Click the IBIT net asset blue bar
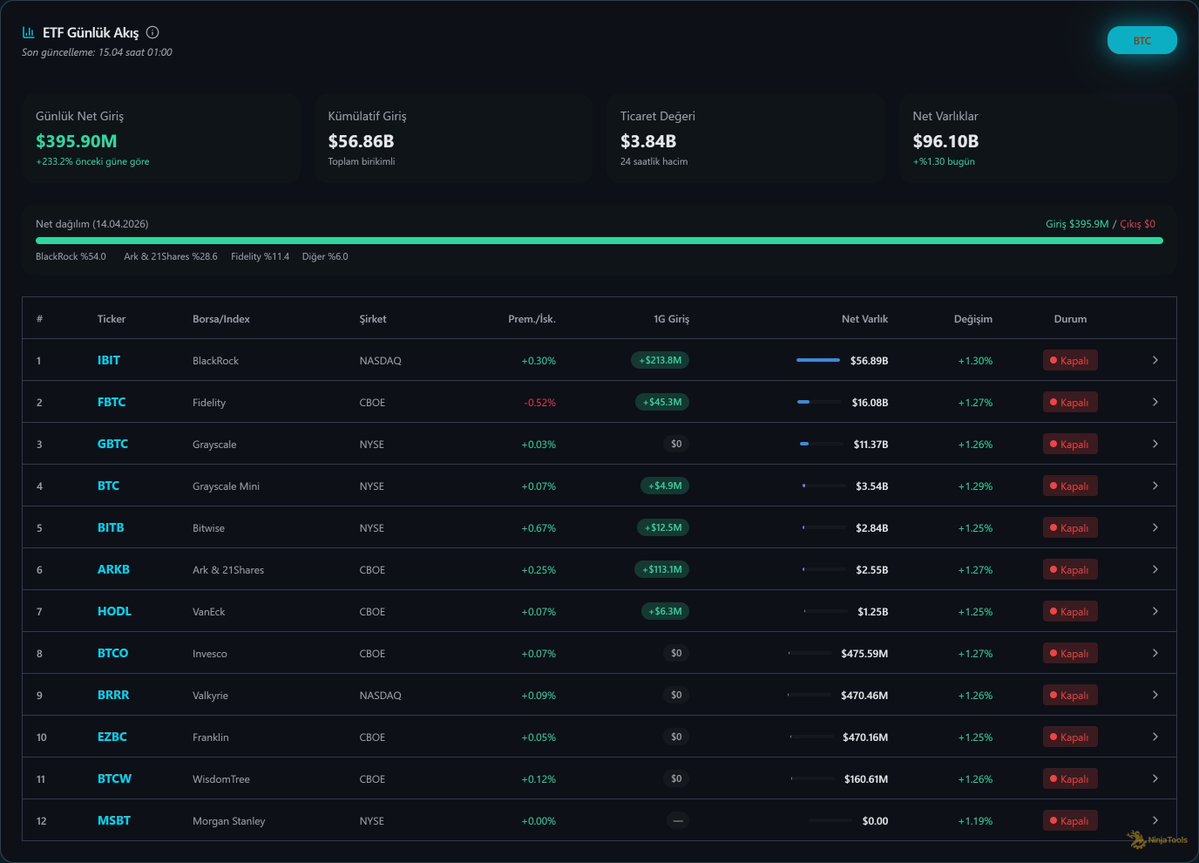Screen dimensions: 1199x863 [x=817, y=360]
